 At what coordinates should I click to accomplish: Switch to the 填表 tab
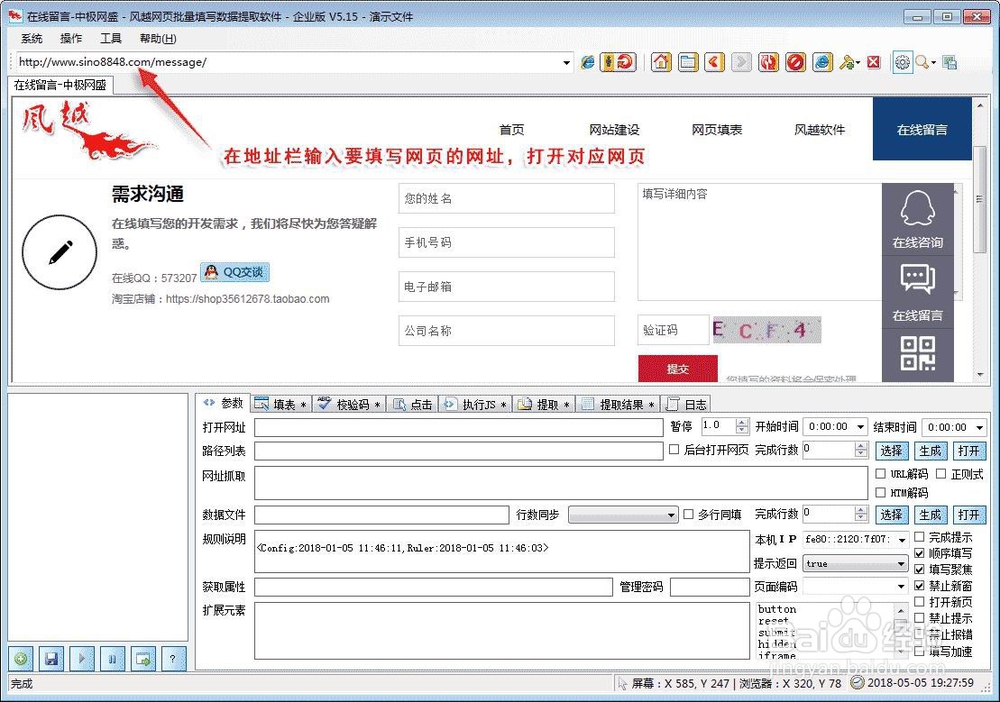[x=281, y=404]
